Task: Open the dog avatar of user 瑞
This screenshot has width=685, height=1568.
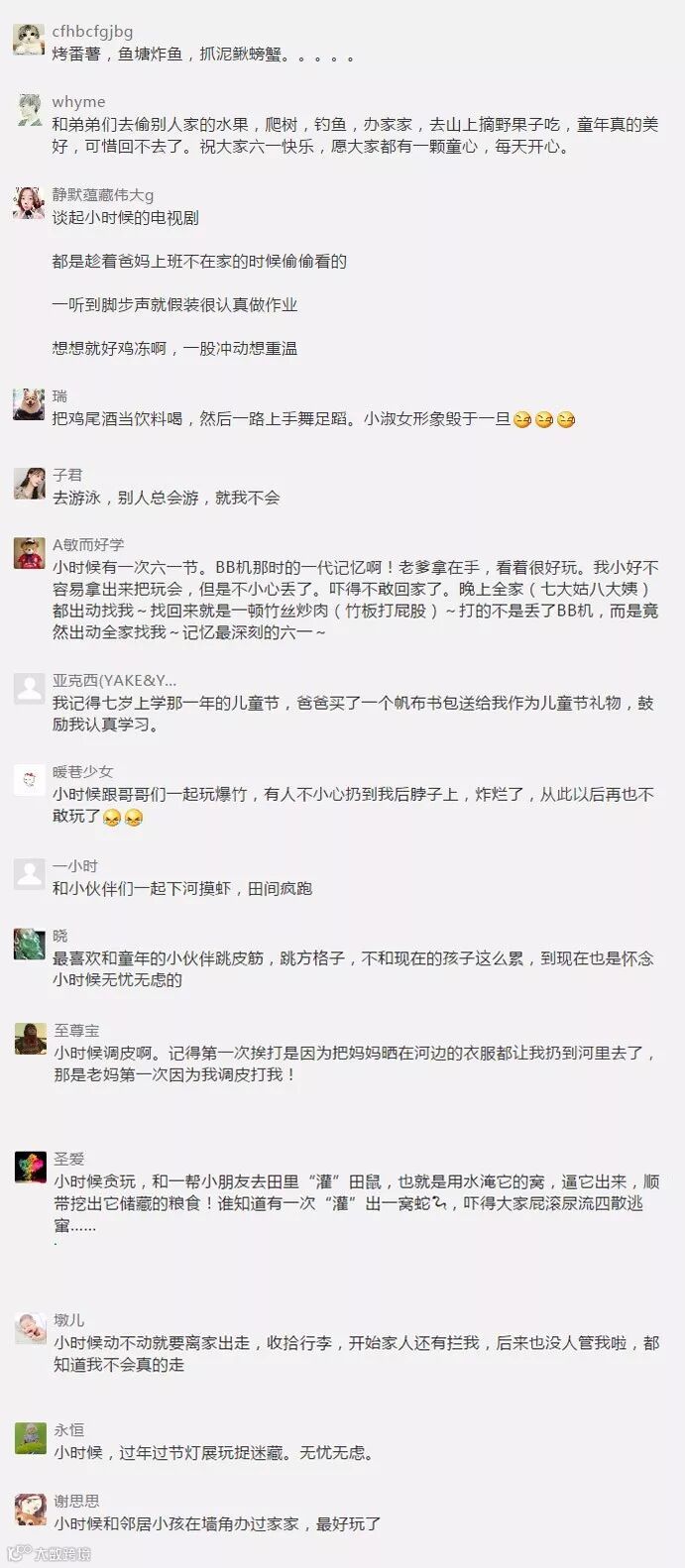Action: click(29, 404)
